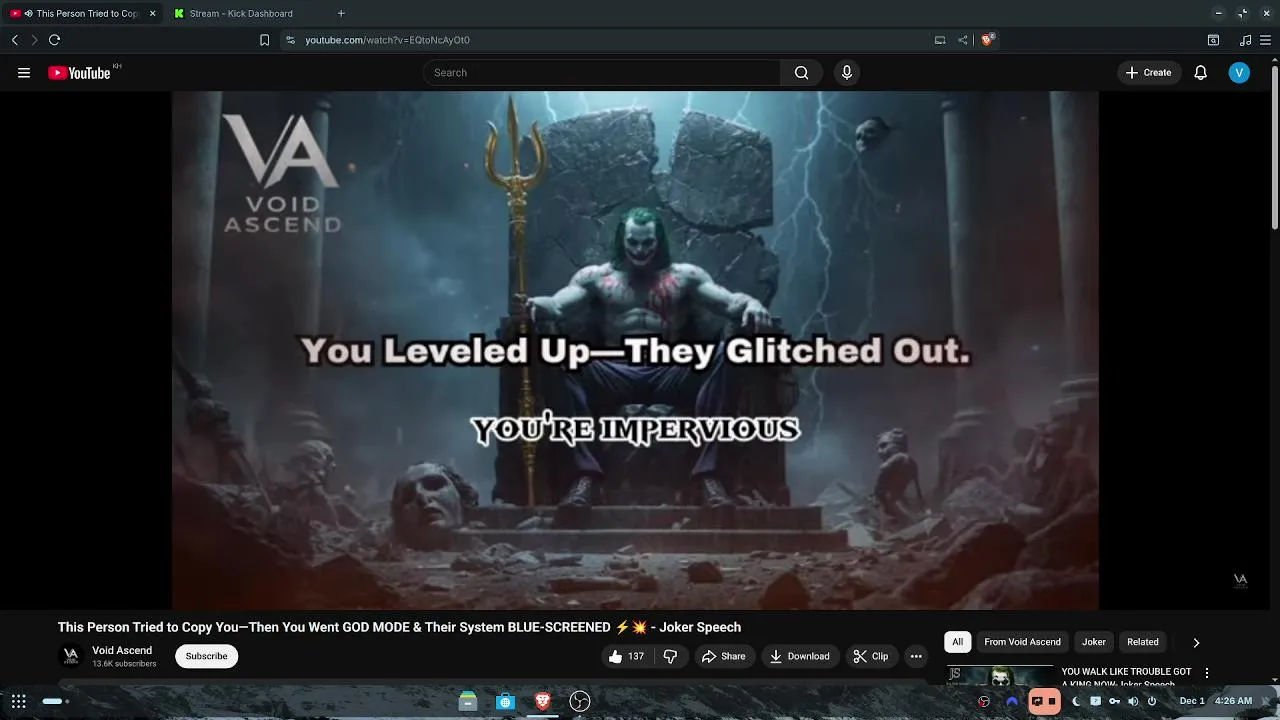Open the clock showing Dec 1 4:26 AM
This screenshot has width=1280, height=720.
click(1216, 701)
